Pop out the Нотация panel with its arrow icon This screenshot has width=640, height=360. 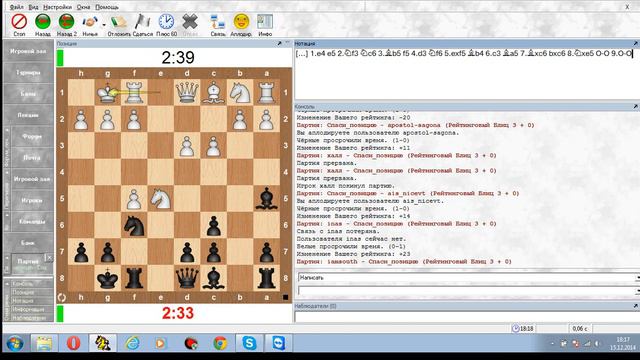(635, 43)
